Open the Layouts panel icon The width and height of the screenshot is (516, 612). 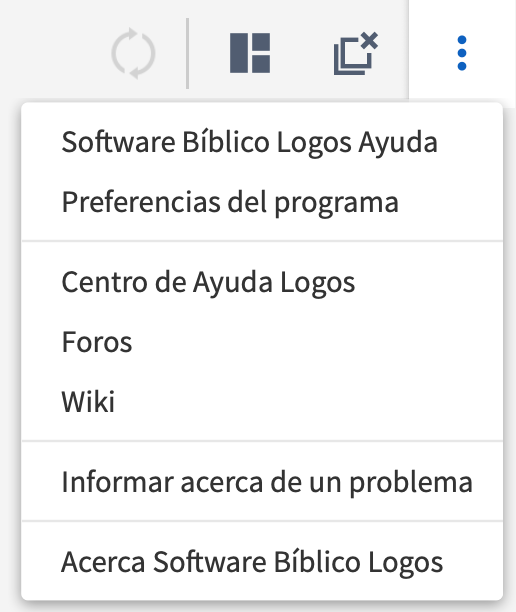coord(250,53)
